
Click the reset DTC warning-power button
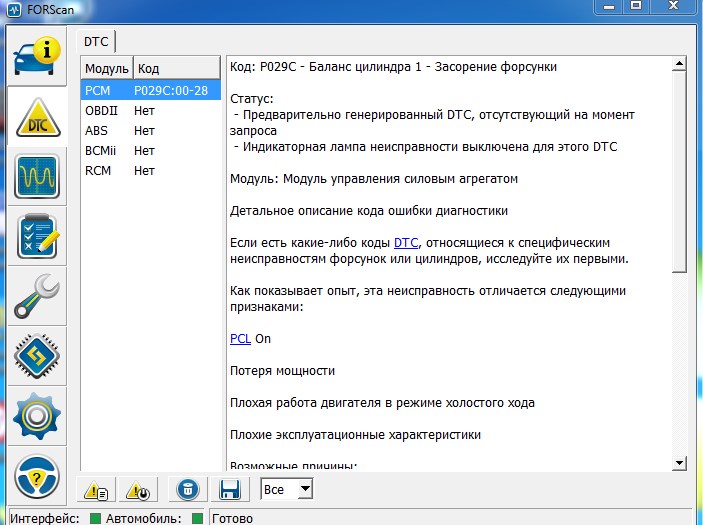coord(138,490)
